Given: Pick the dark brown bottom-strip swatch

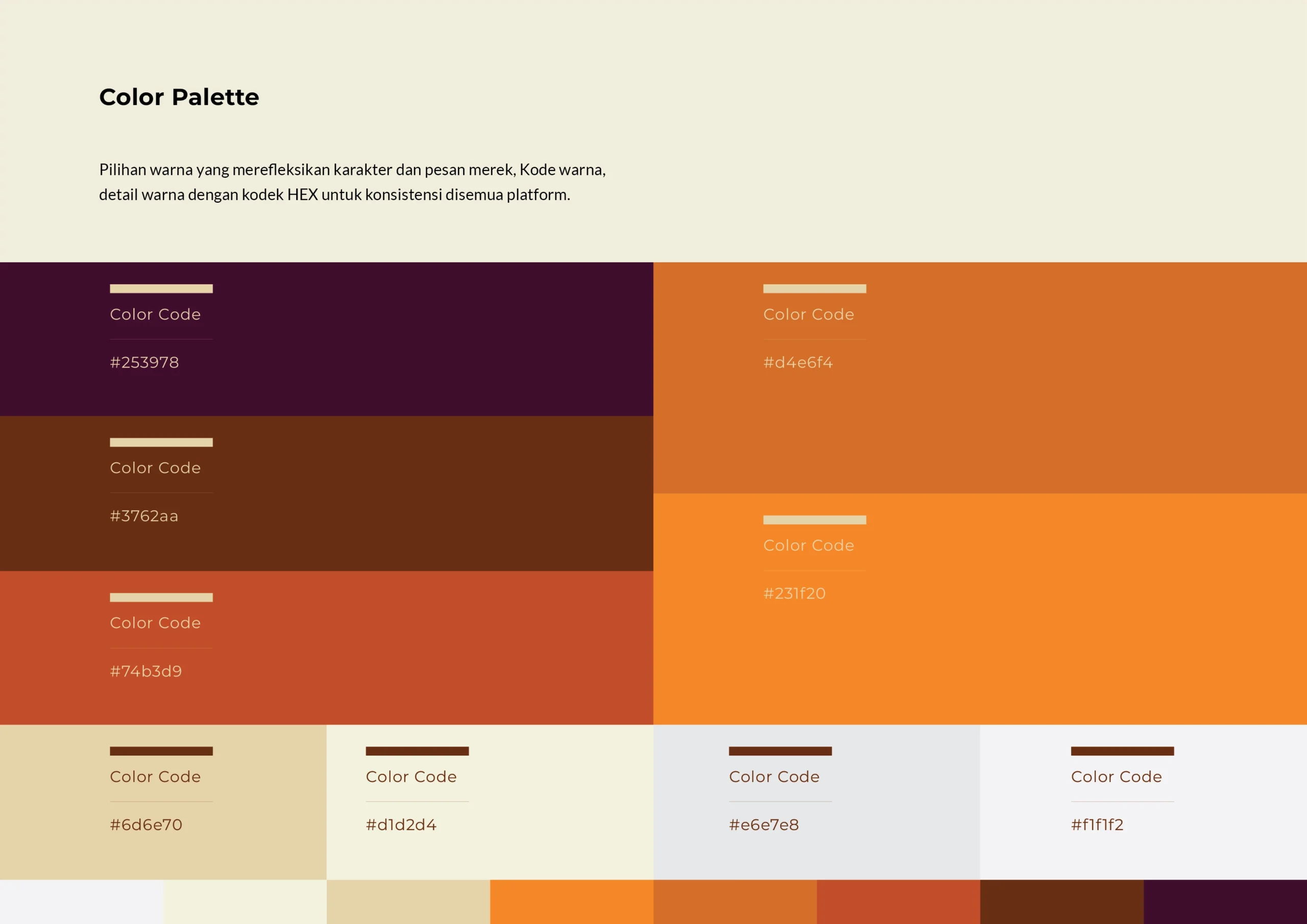Looking at the screenshot, I should [x=1061, y=902].
